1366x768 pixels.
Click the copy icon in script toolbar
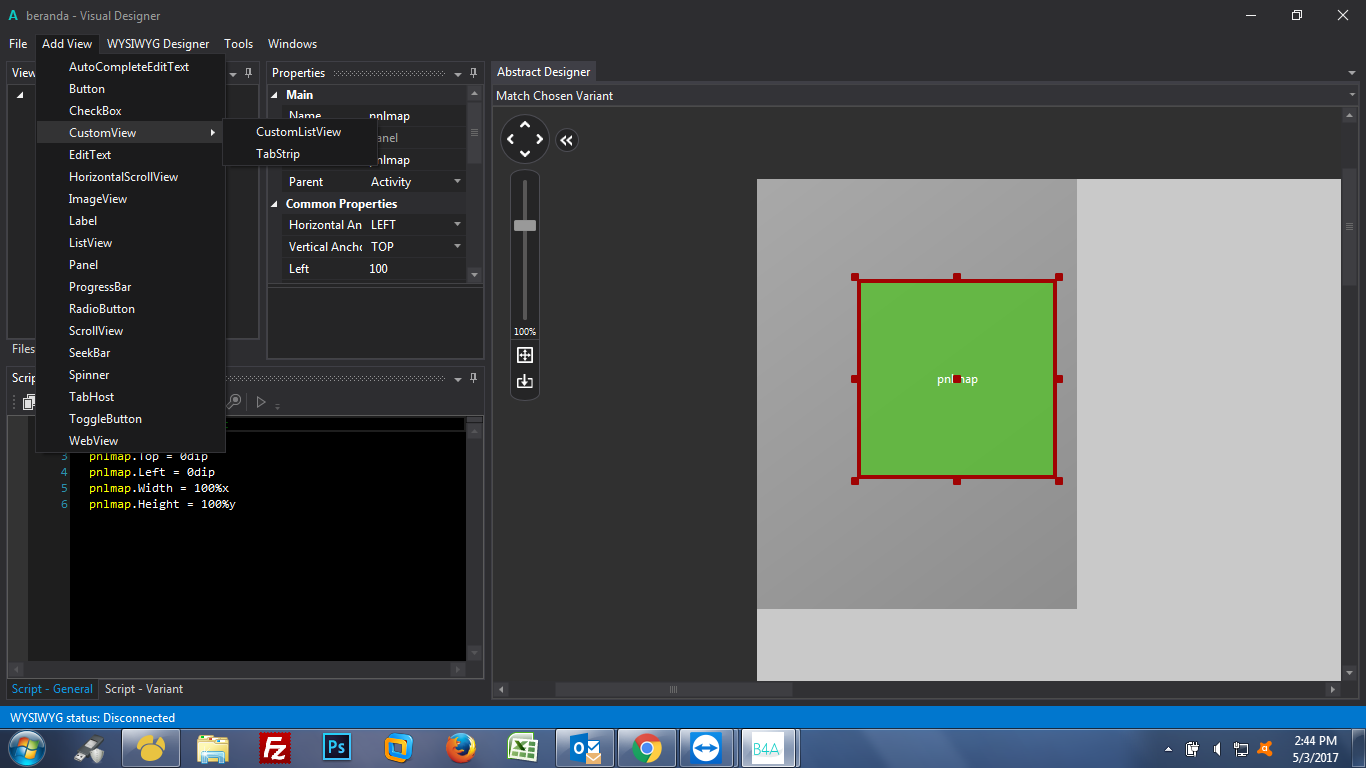pos(28,402)
